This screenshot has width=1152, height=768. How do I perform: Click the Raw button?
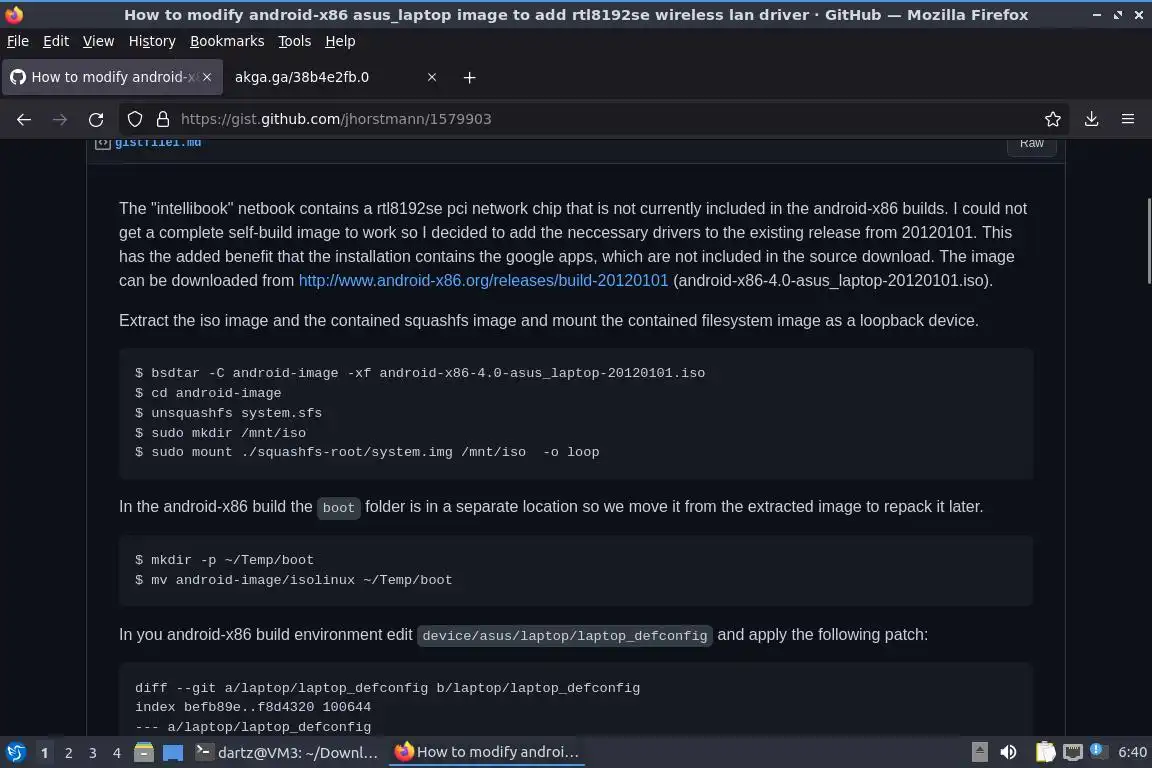point(1032,143)
